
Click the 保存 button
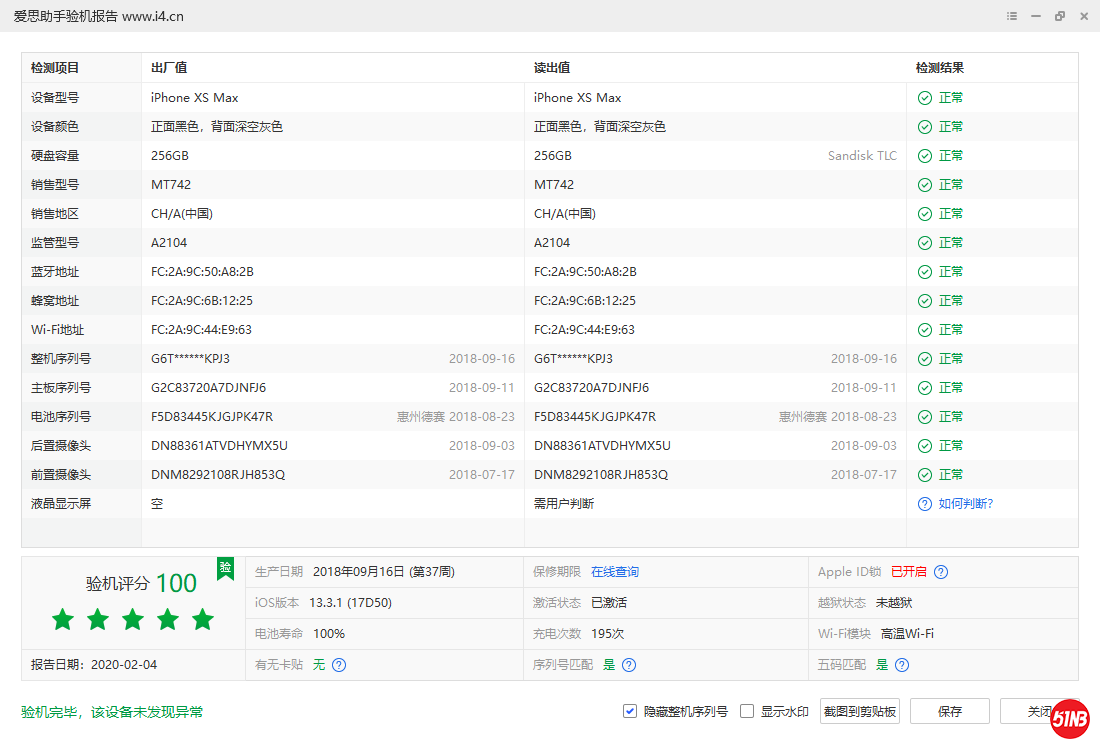click(949, 711)
